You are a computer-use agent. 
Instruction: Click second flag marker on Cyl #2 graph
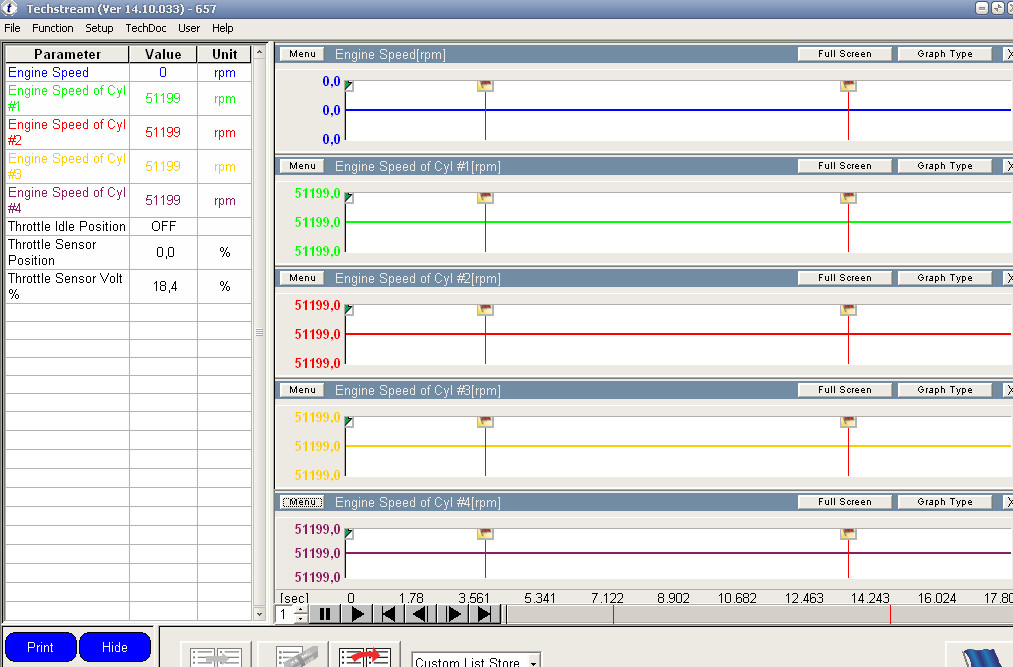(848, 310)
